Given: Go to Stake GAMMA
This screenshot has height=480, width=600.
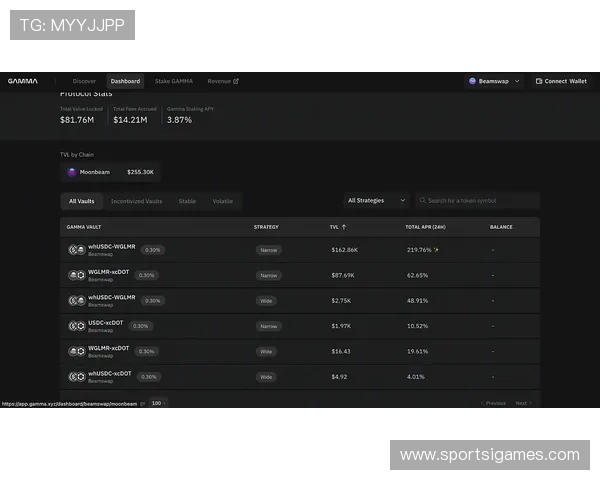Looking at the screenshot, I should 174,81.
